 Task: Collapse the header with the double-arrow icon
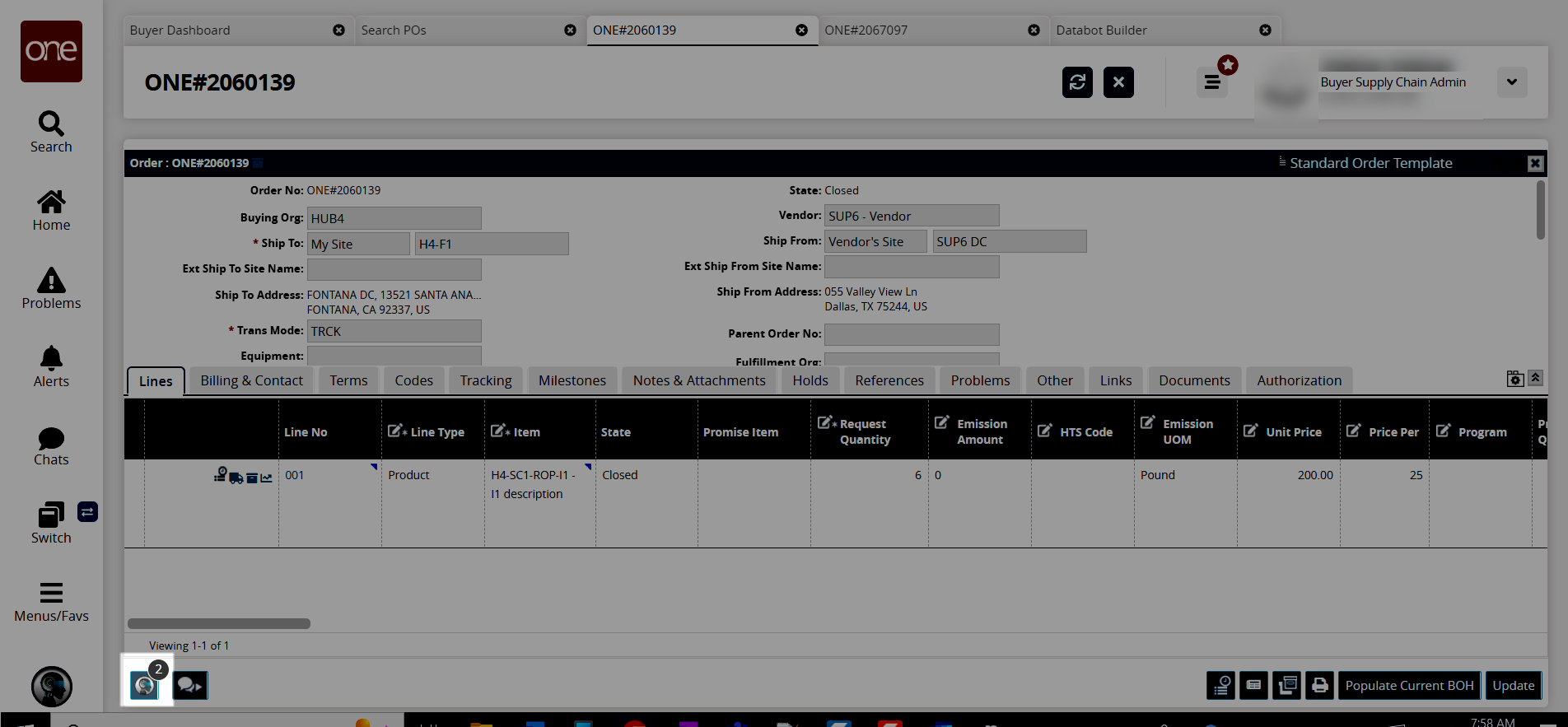[1536, 378]
